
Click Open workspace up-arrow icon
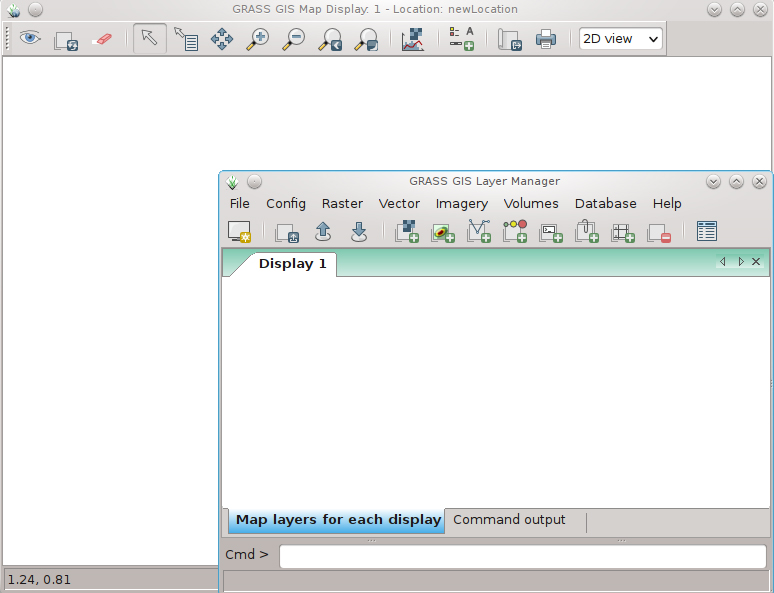(x=323, y=231)
